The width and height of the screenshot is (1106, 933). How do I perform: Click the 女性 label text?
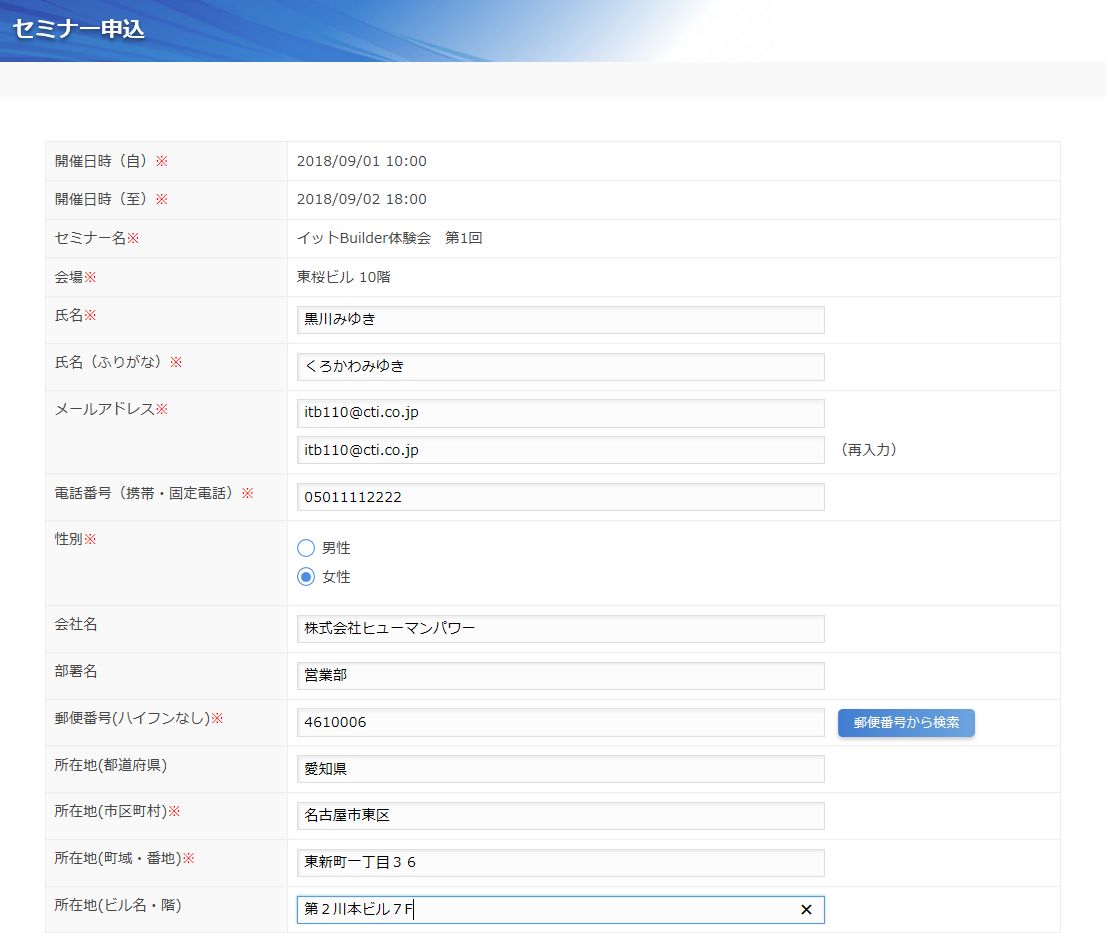pyautogui.click(x=336, y=577)
